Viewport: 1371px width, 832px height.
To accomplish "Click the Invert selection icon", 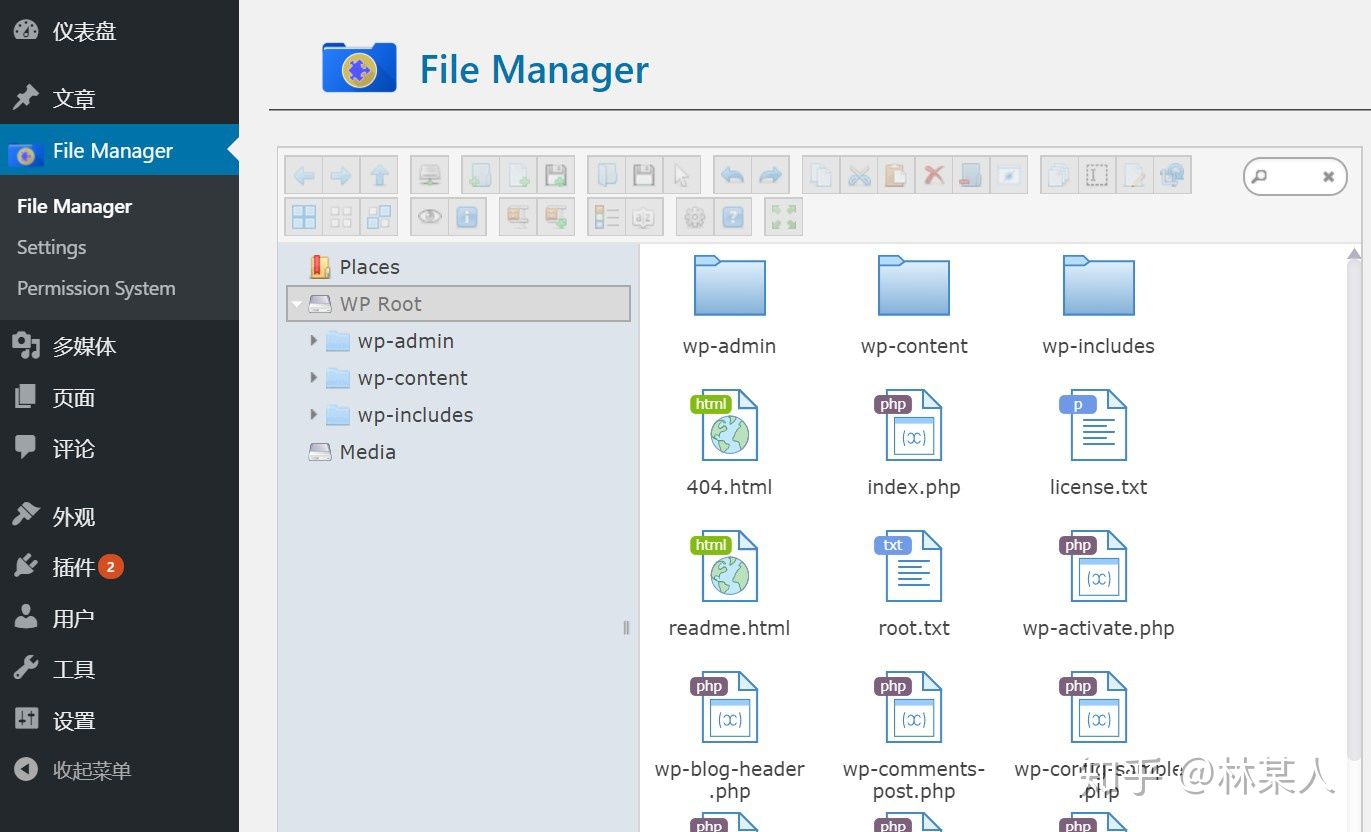I will [x=379, y=217].
